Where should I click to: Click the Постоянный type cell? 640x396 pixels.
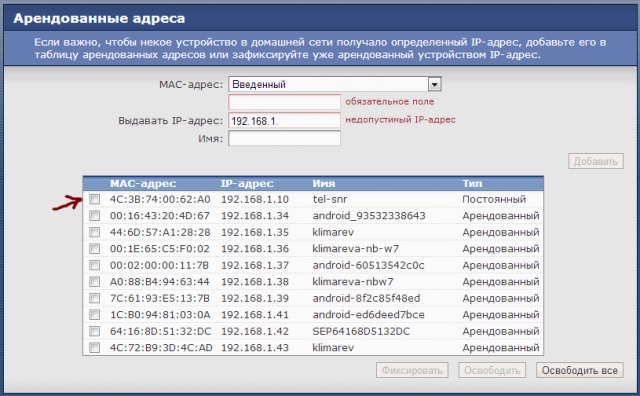(x=494, y=199)
